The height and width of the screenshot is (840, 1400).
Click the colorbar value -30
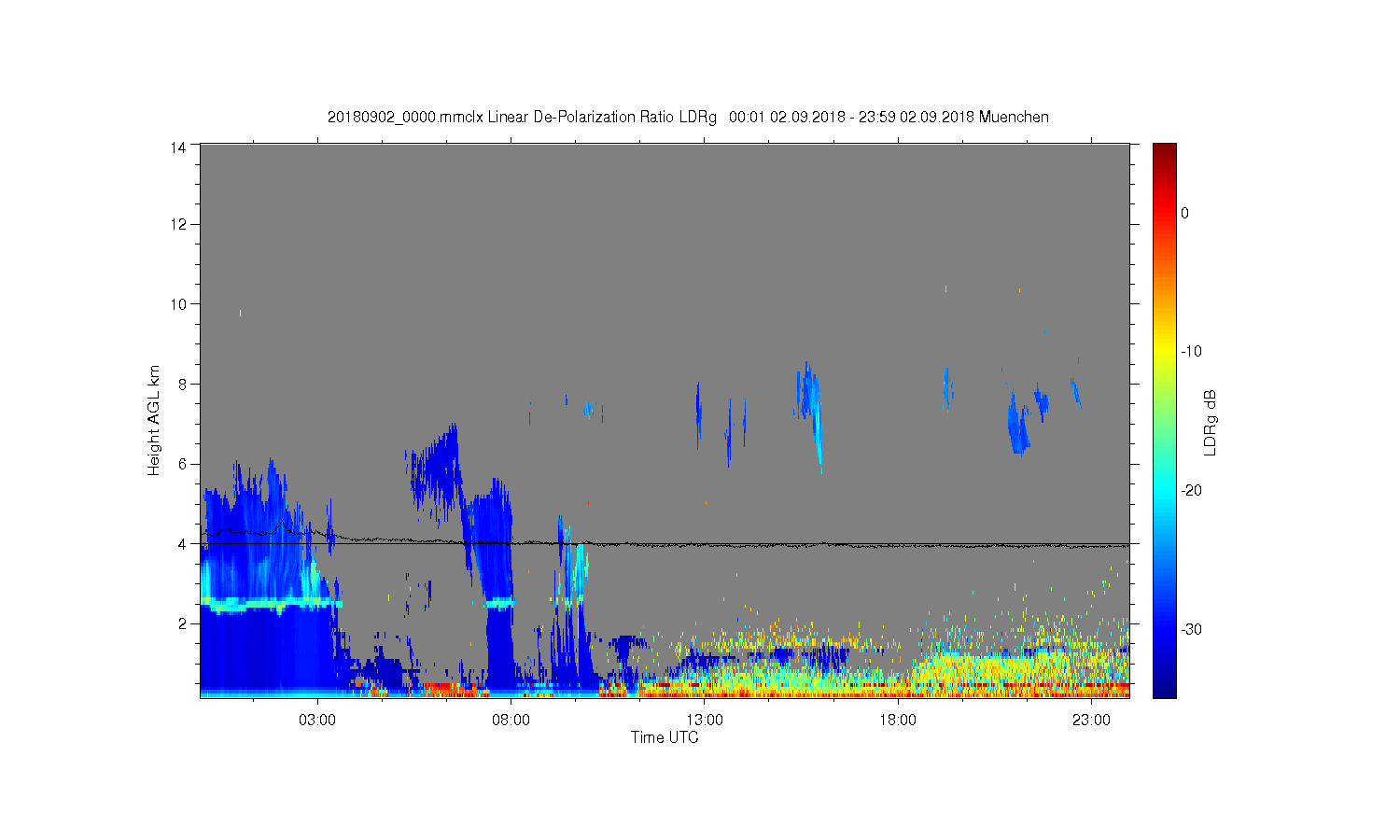click(1191, 630)
